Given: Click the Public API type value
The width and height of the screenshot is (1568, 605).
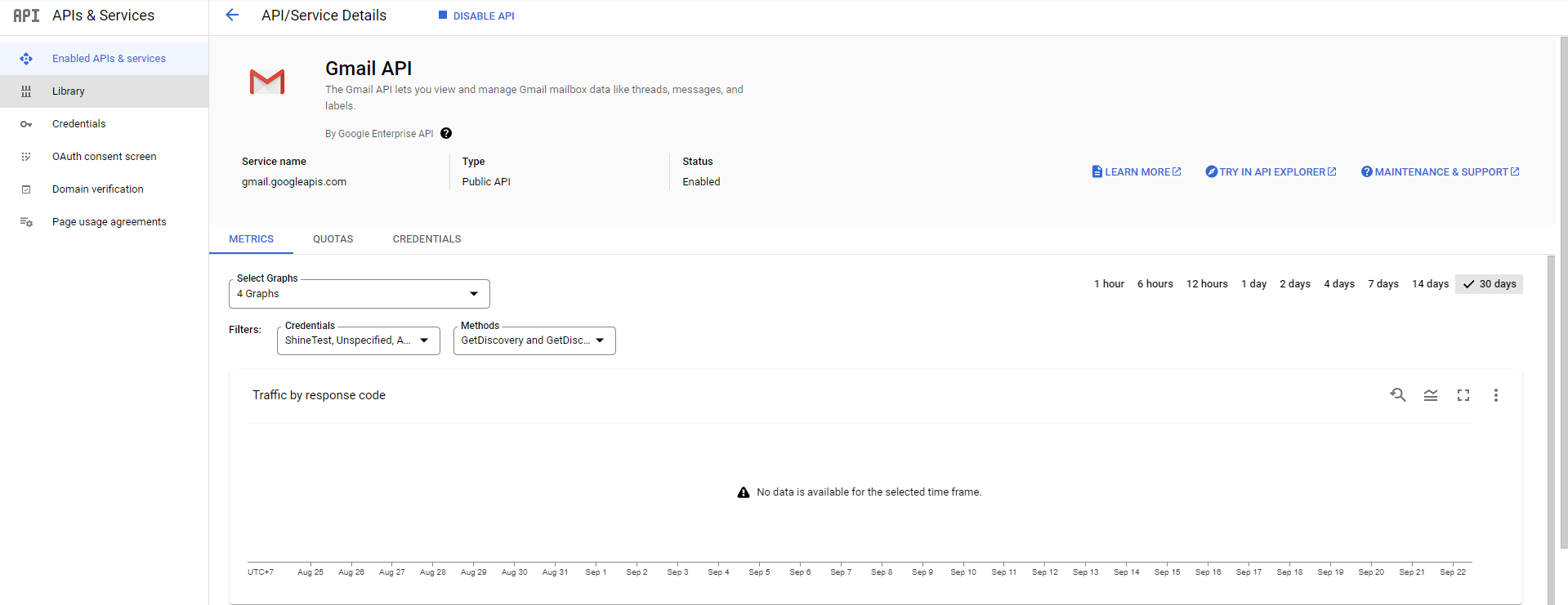Looking at the screenshot, I should point(486,182).
